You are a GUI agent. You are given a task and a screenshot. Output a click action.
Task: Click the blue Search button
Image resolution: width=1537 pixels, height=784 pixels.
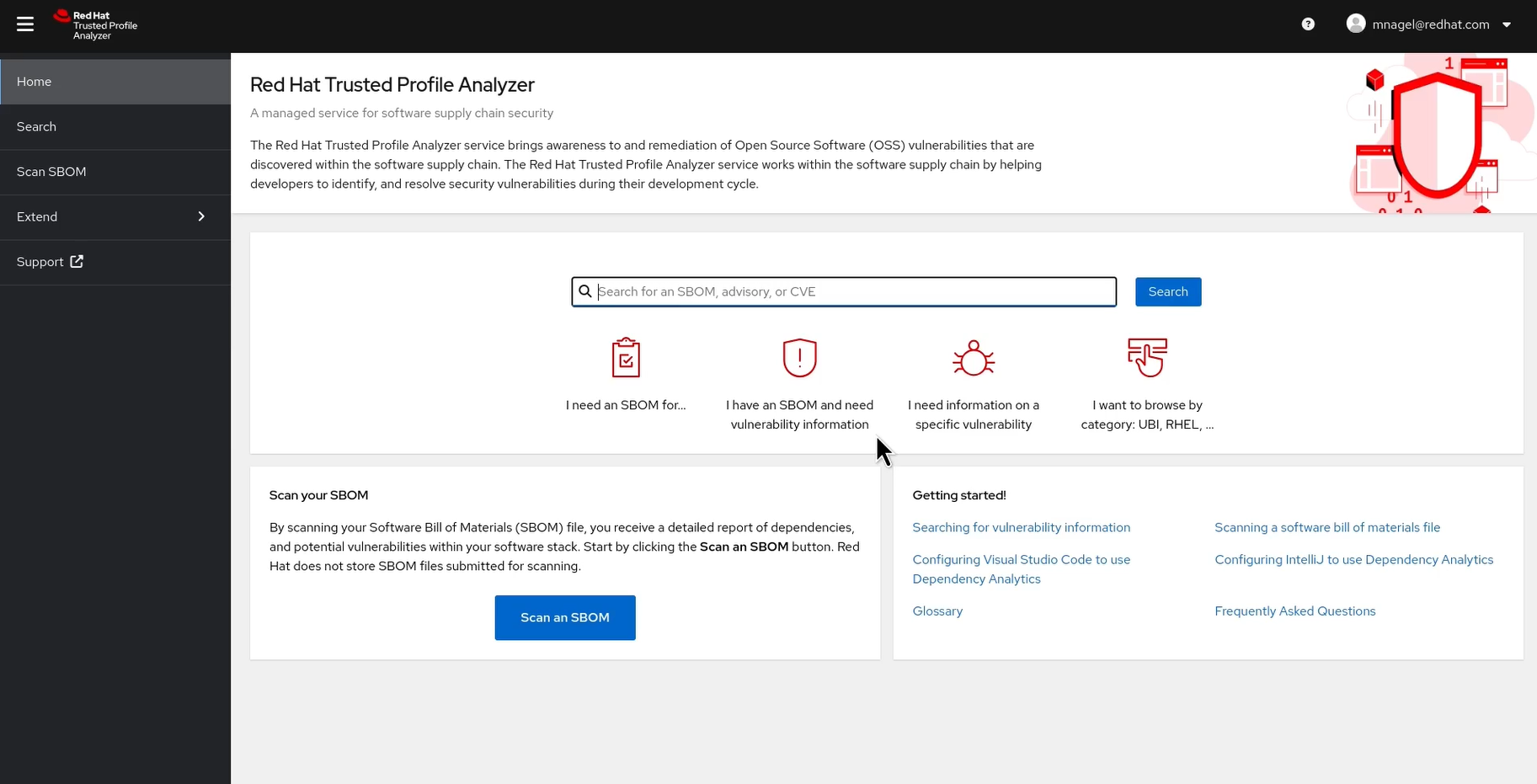1168,291
